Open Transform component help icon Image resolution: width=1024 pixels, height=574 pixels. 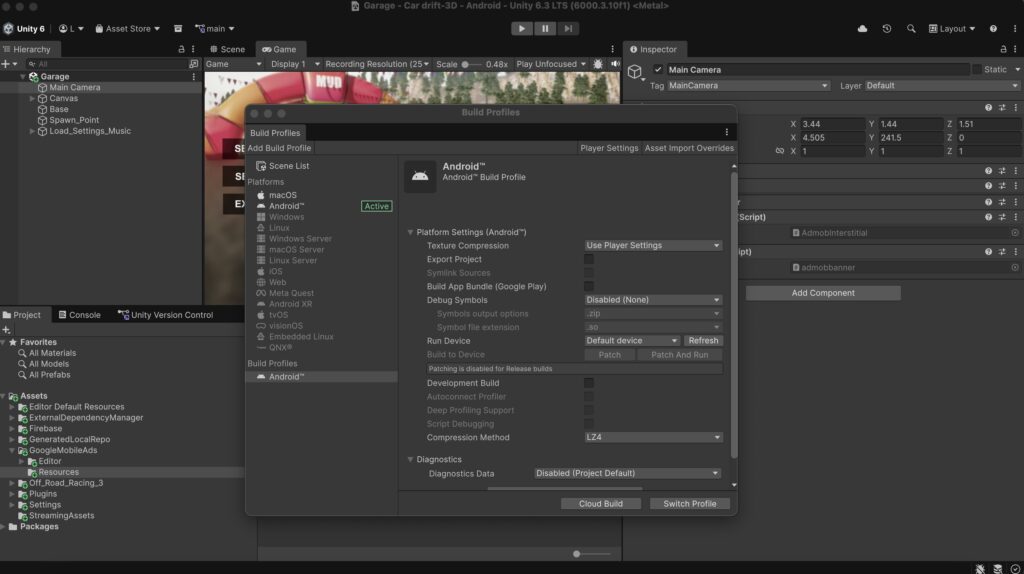tap(988, 108)
